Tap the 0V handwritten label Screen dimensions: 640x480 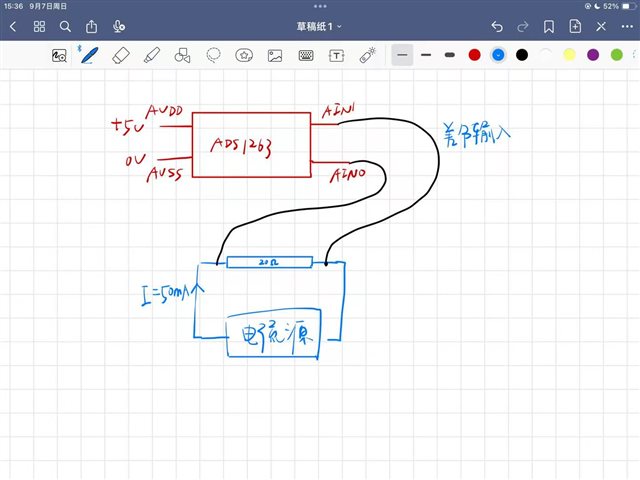(136, 160)
